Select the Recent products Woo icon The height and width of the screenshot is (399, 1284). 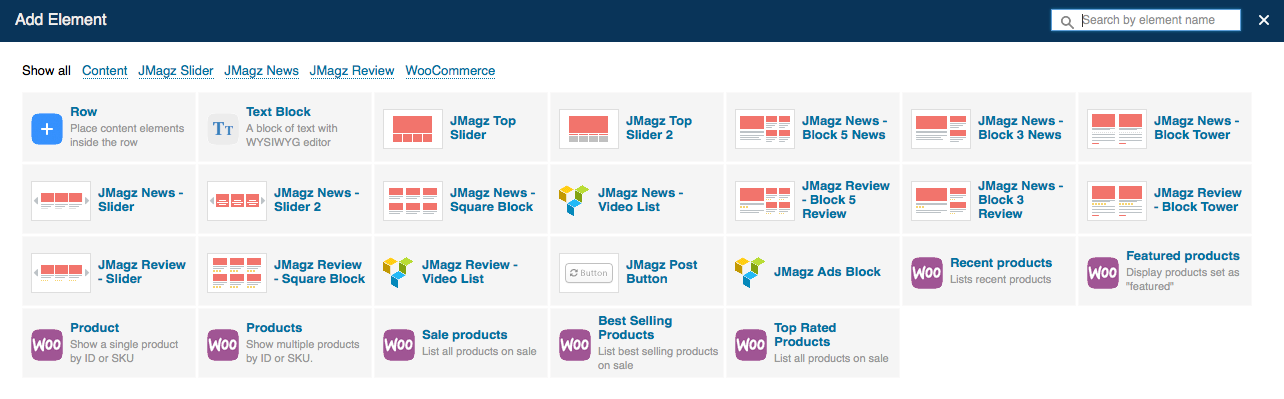pyautogui.click(x=927, y=273)
